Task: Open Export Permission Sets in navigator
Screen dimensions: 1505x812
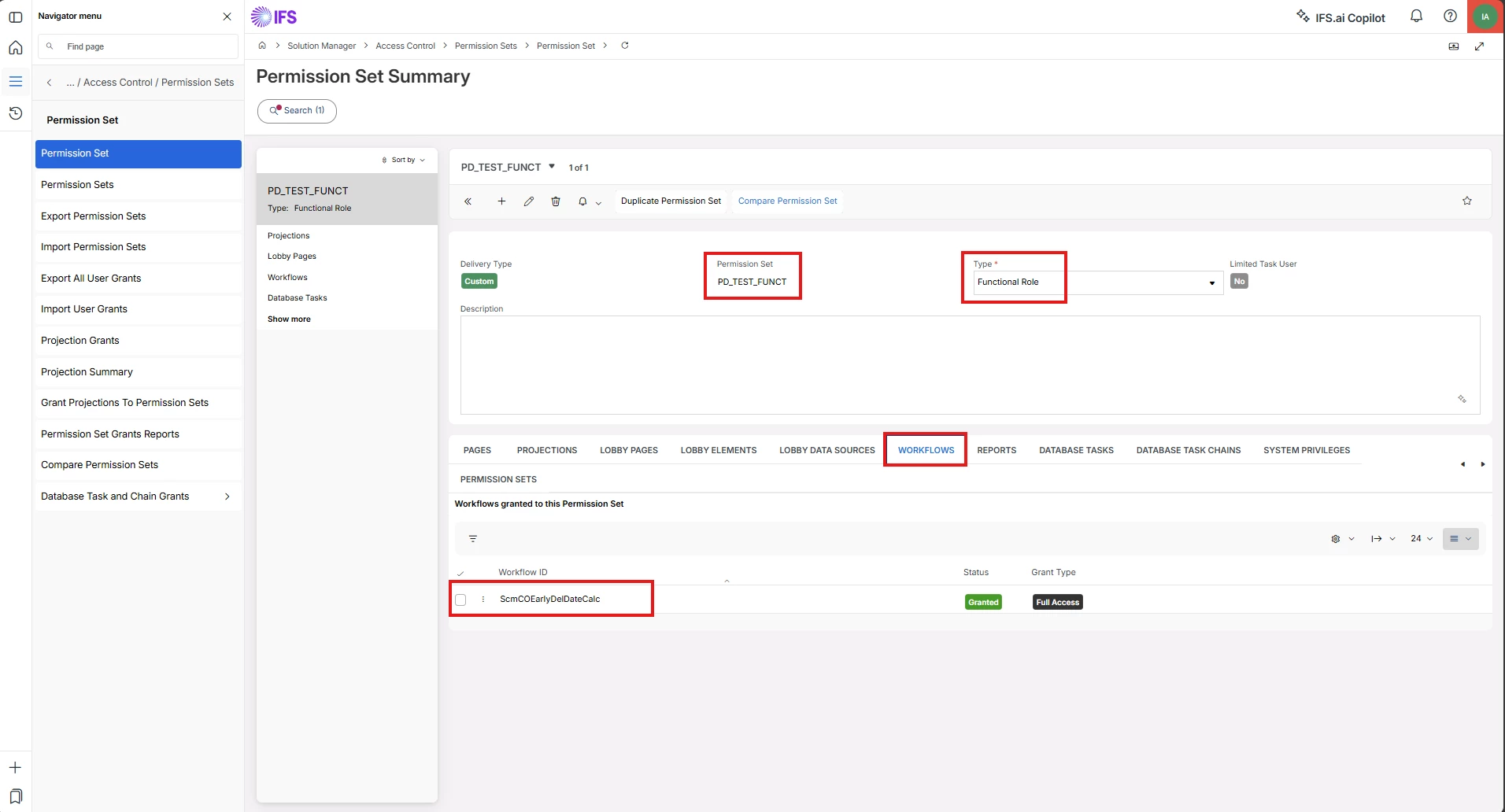Action: [138, 216]
